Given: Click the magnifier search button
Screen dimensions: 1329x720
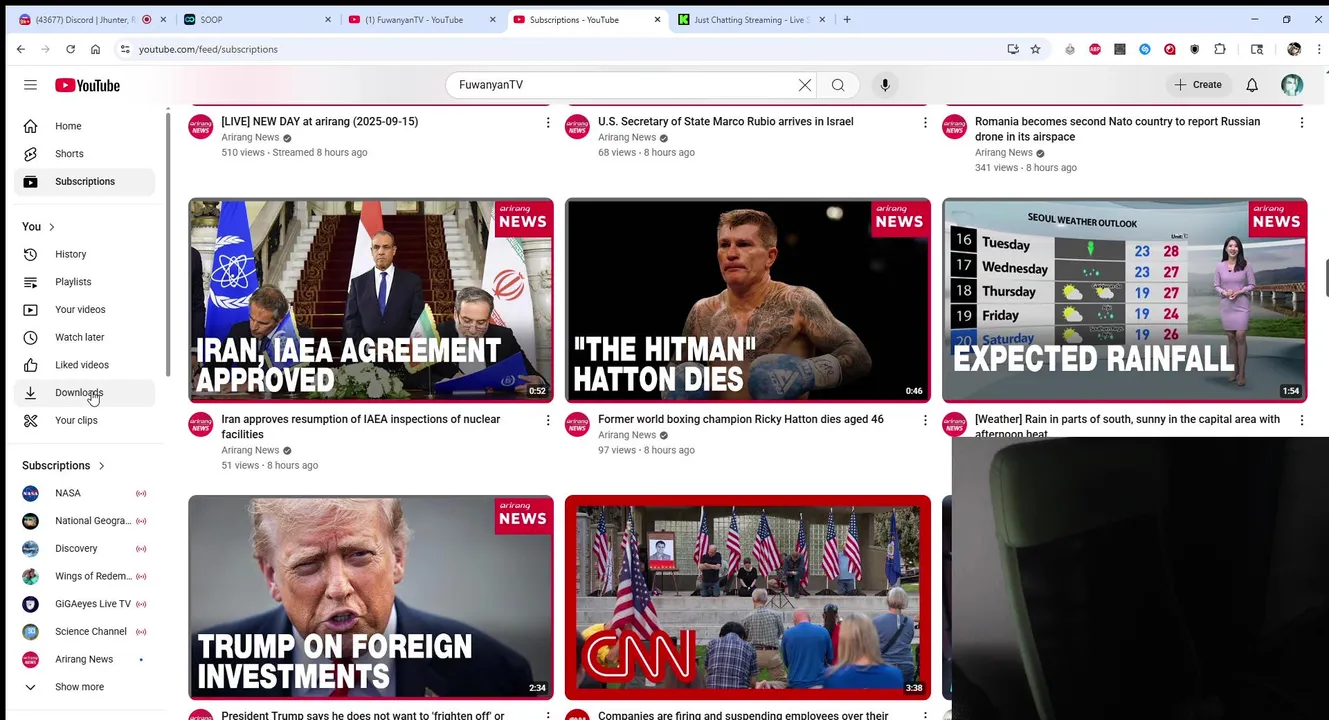Looking at the screenshot, I should click(x=838, y=85).
